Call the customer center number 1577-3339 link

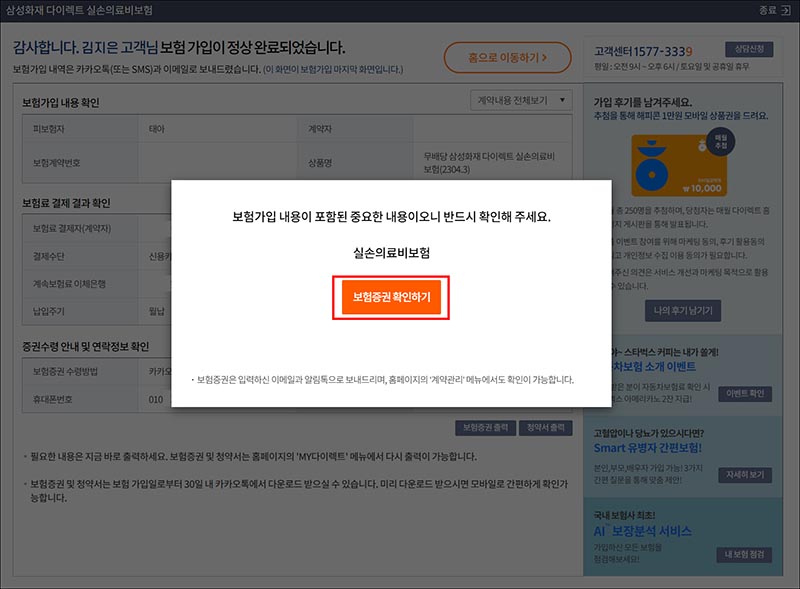[650, 47]
